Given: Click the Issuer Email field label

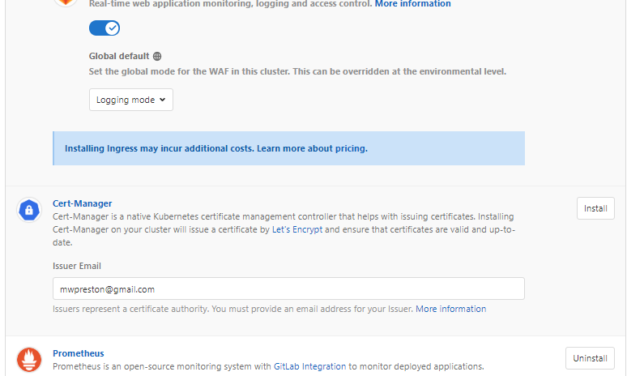Looking at the screenshot, I should pos(77,266).
